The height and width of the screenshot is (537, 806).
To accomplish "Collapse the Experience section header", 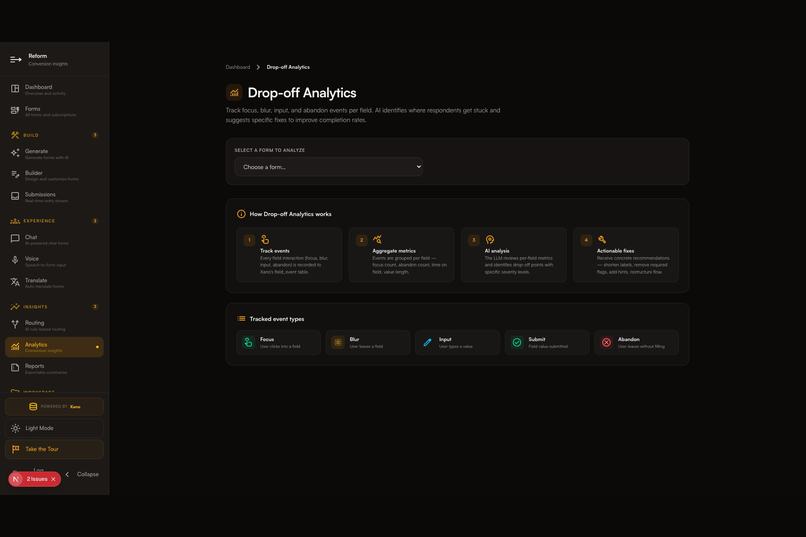I will (54, 221).
